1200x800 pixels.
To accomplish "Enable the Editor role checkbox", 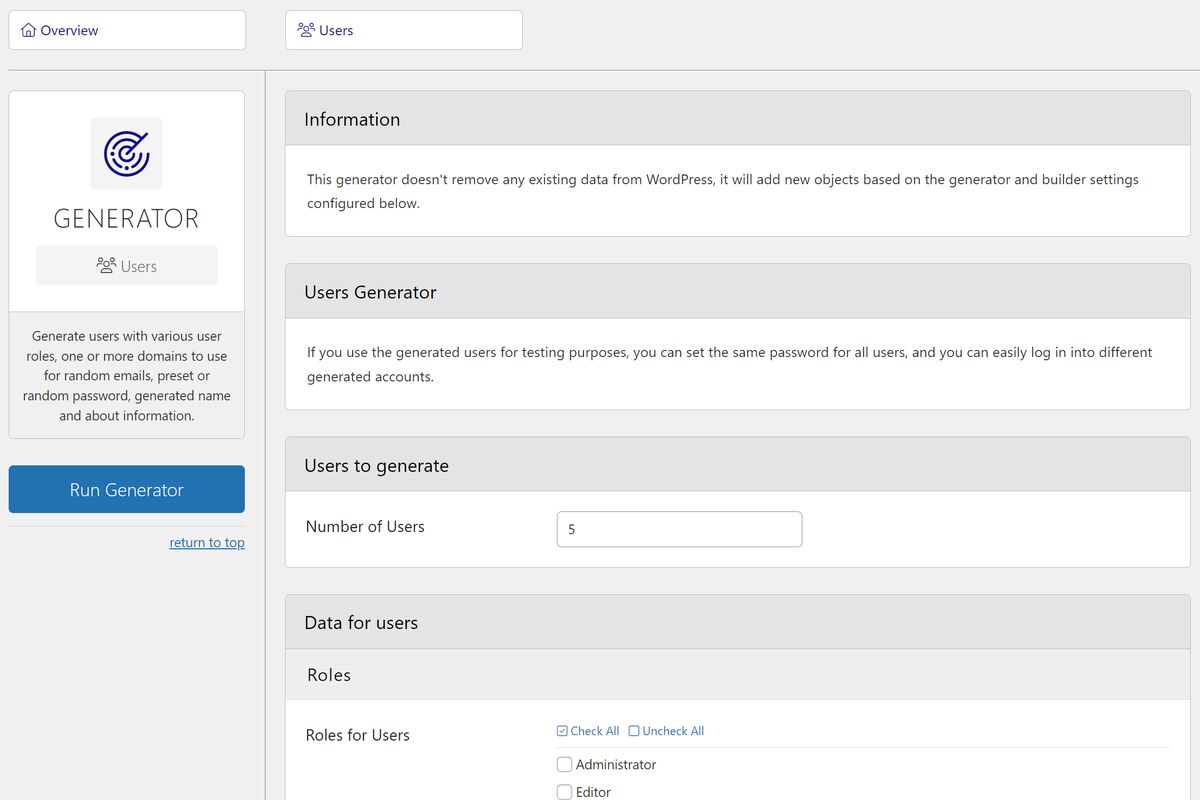I will pos(564,791).
